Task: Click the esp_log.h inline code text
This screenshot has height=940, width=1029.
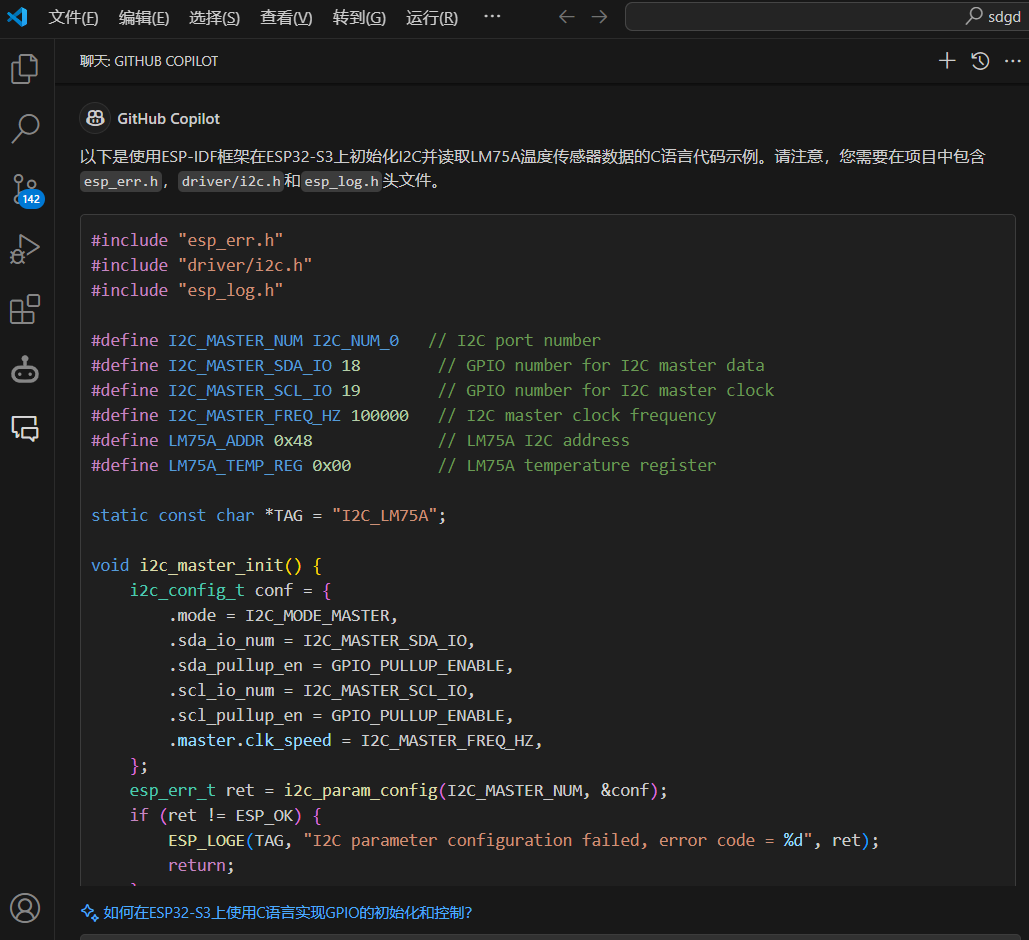Action: click(x=341, y=181)
